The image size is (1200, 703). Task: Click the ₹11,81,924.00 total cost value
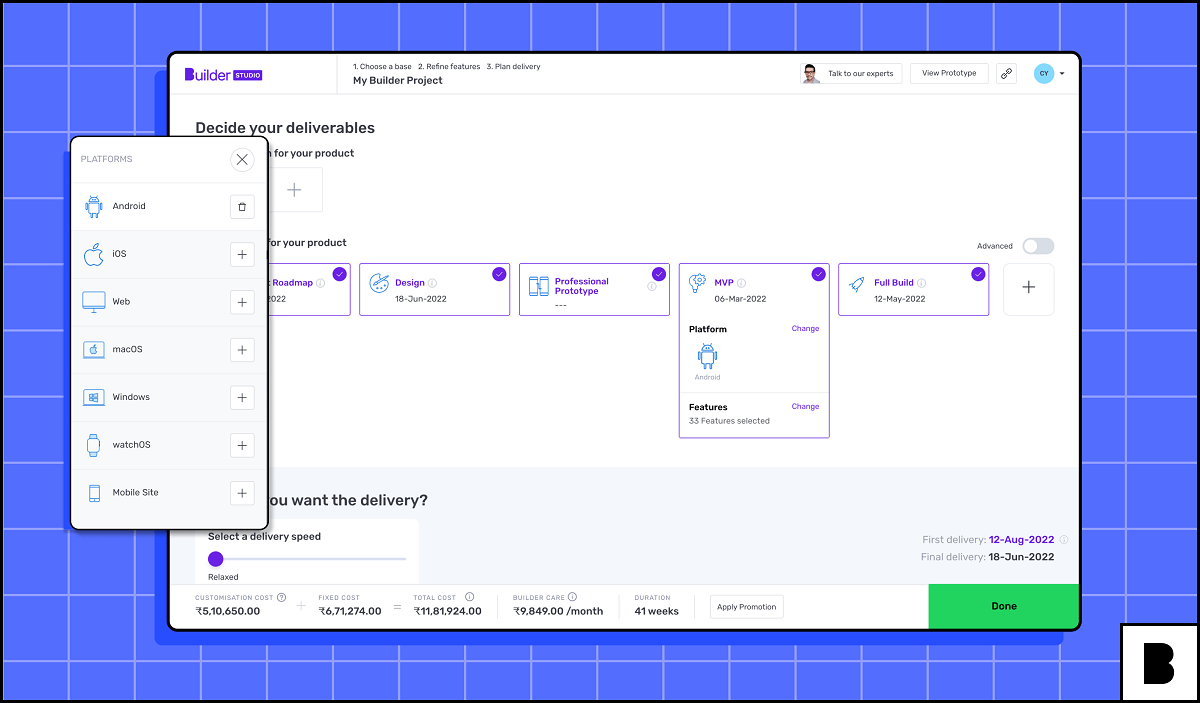click(448, 611)
